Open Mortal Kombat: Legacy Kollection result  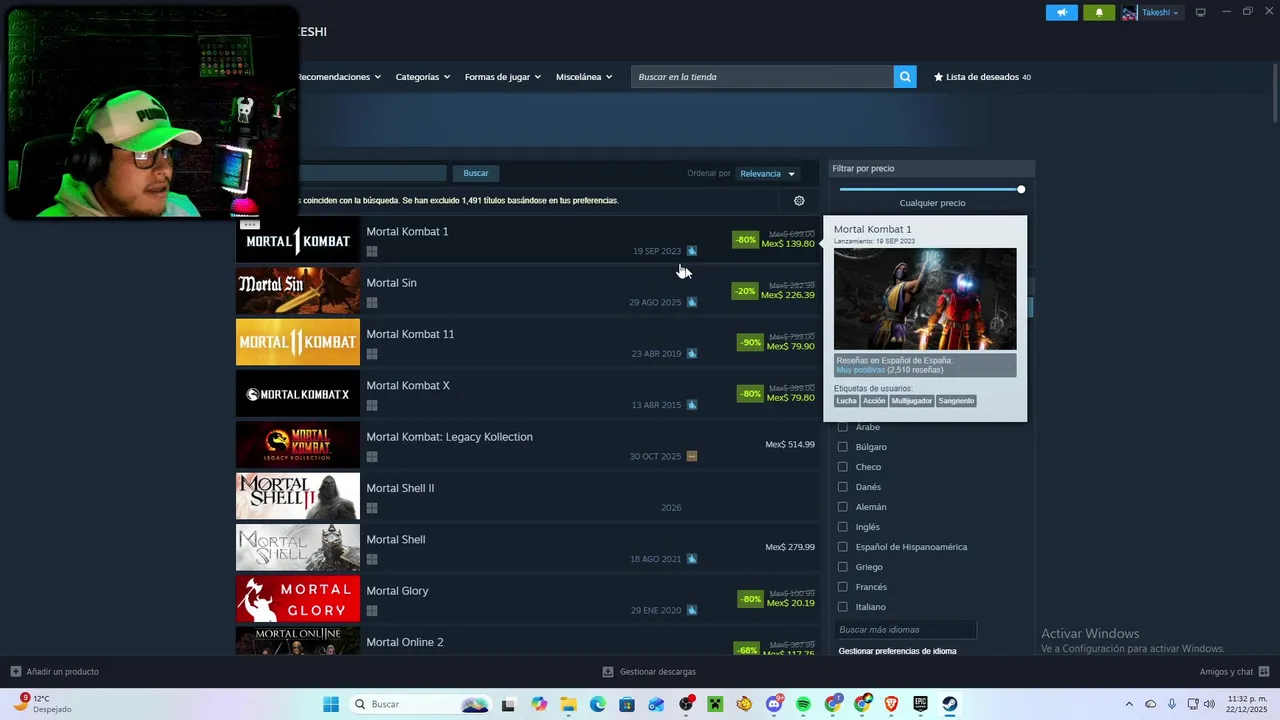527,445
